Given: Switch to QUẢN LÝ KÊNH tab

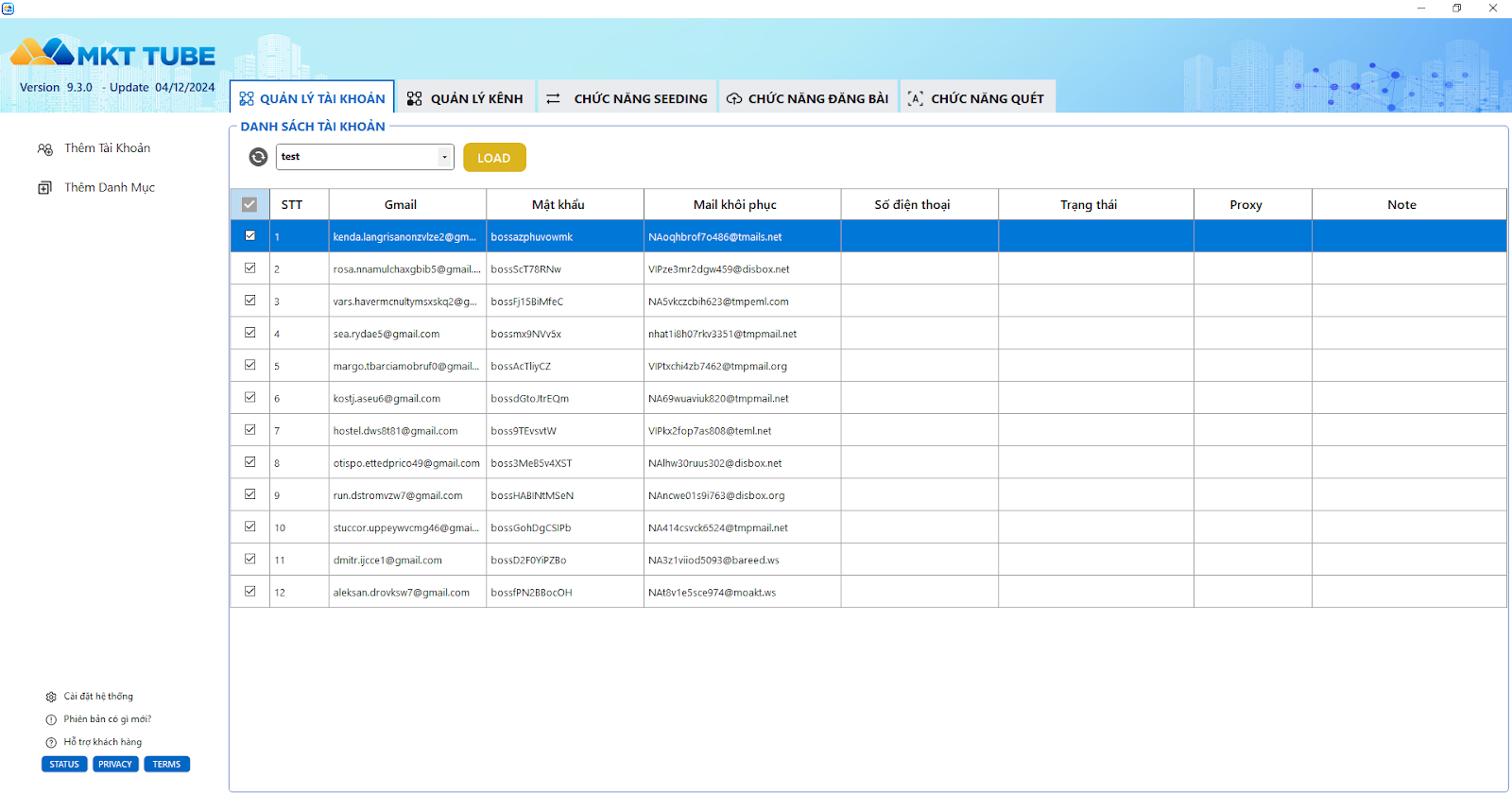Looking at the screenshot, I should [x=465, y=97].
